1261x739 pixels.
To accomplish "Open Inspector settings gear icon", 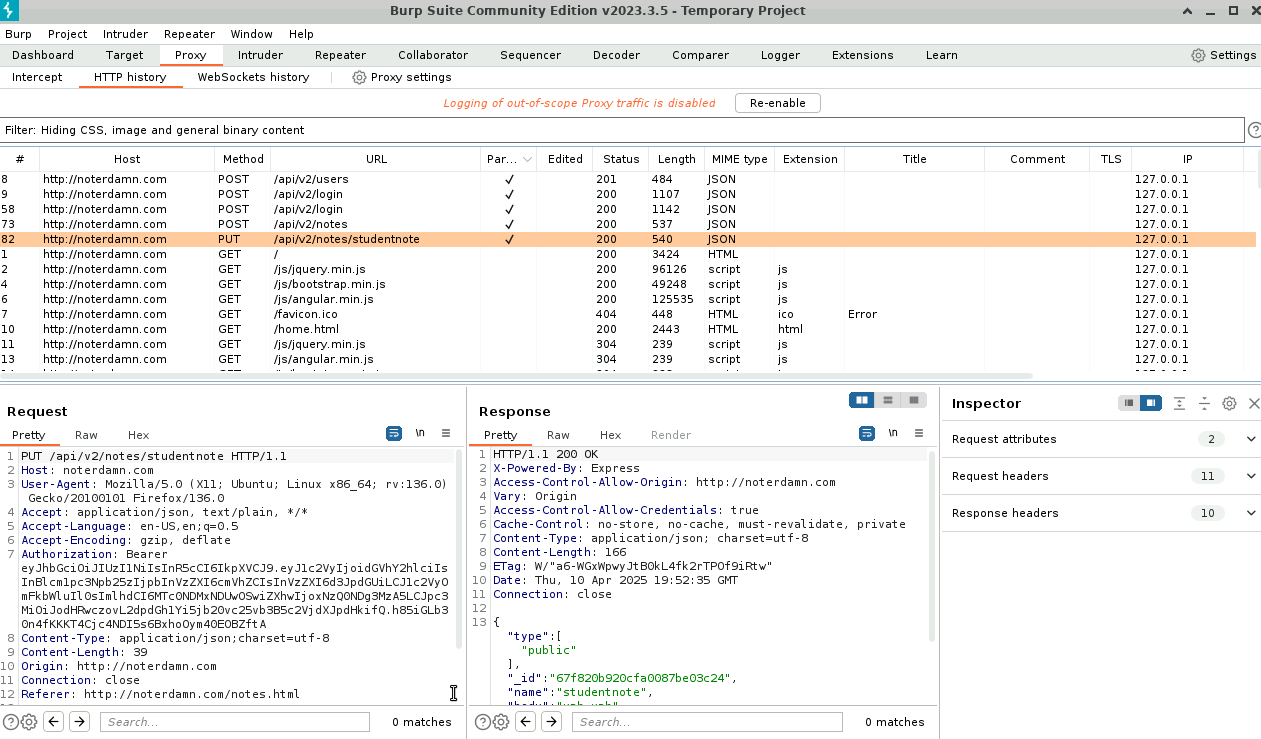I will coord(1229,403).
